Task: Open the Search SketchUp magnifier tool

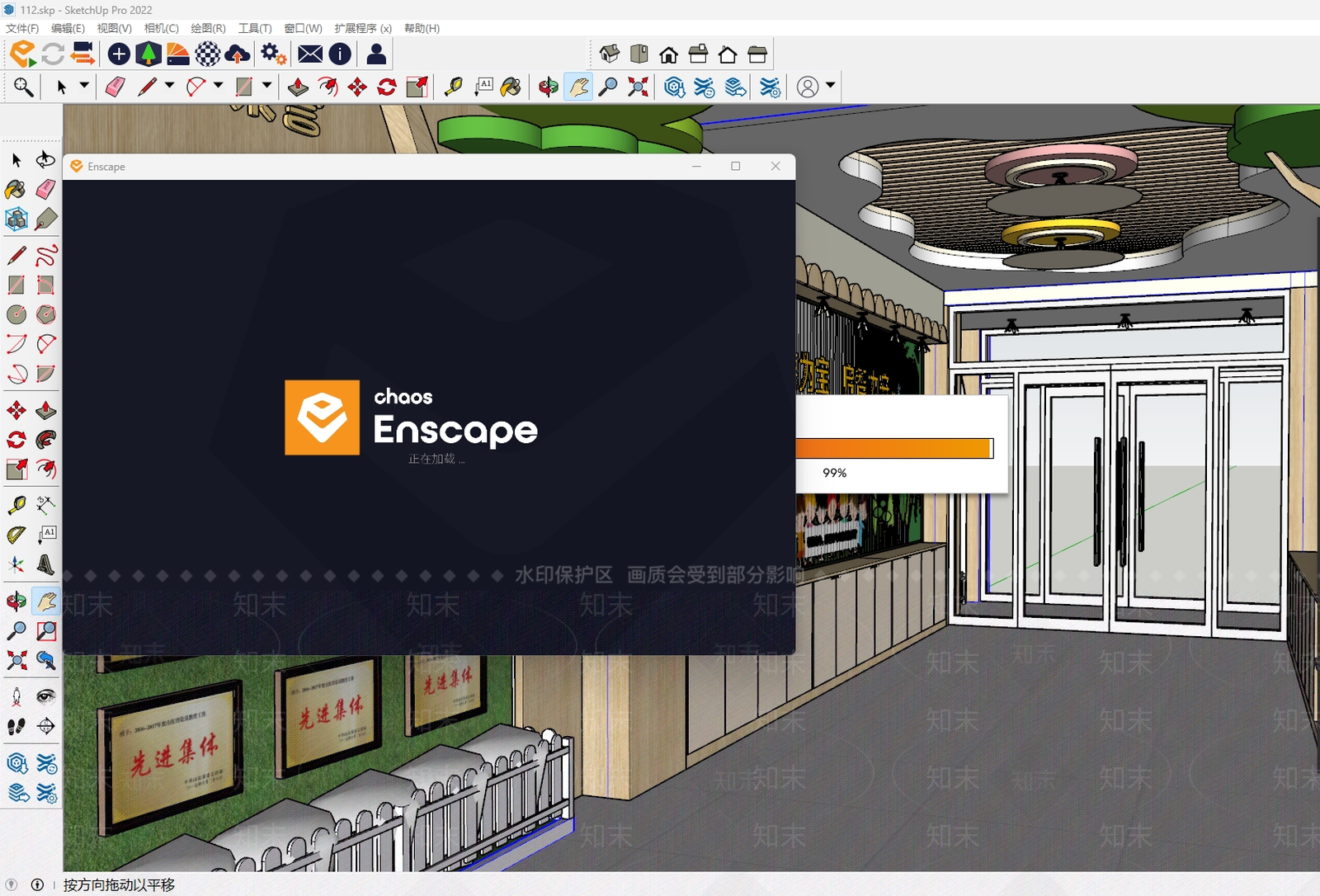Action: (23, 87)
